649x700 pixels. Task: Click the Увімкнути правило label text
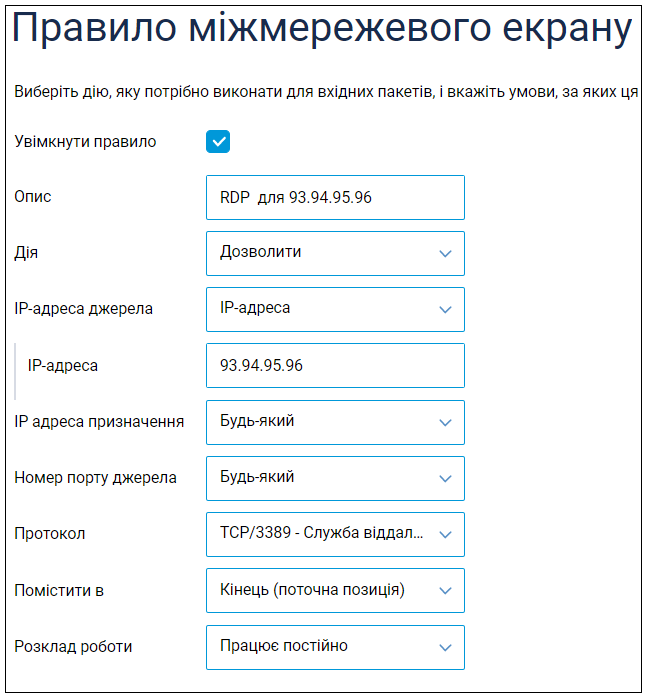[x=85, y=142]
